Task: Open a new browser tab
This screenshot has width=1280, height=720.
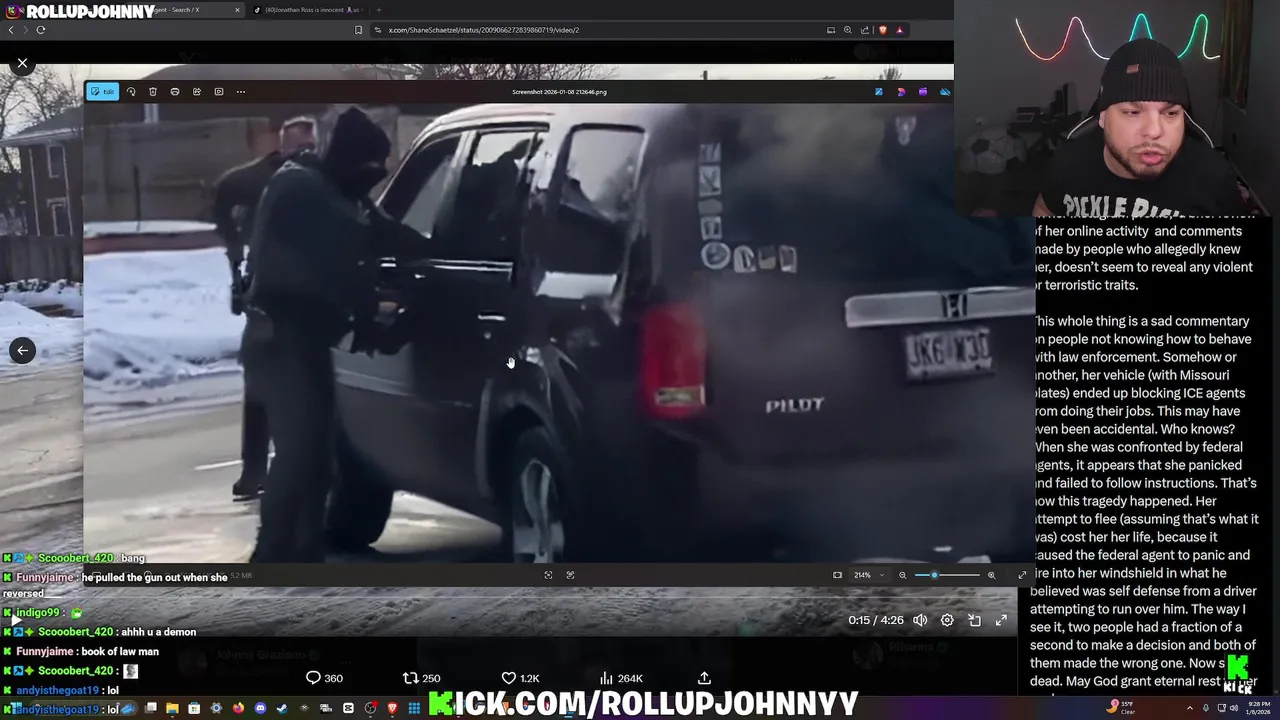Action: click(379, 10)
